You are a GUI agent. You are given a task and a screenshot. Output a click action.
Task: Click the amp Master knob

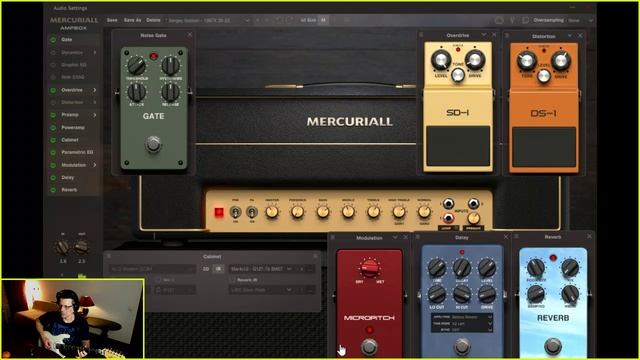272,212
